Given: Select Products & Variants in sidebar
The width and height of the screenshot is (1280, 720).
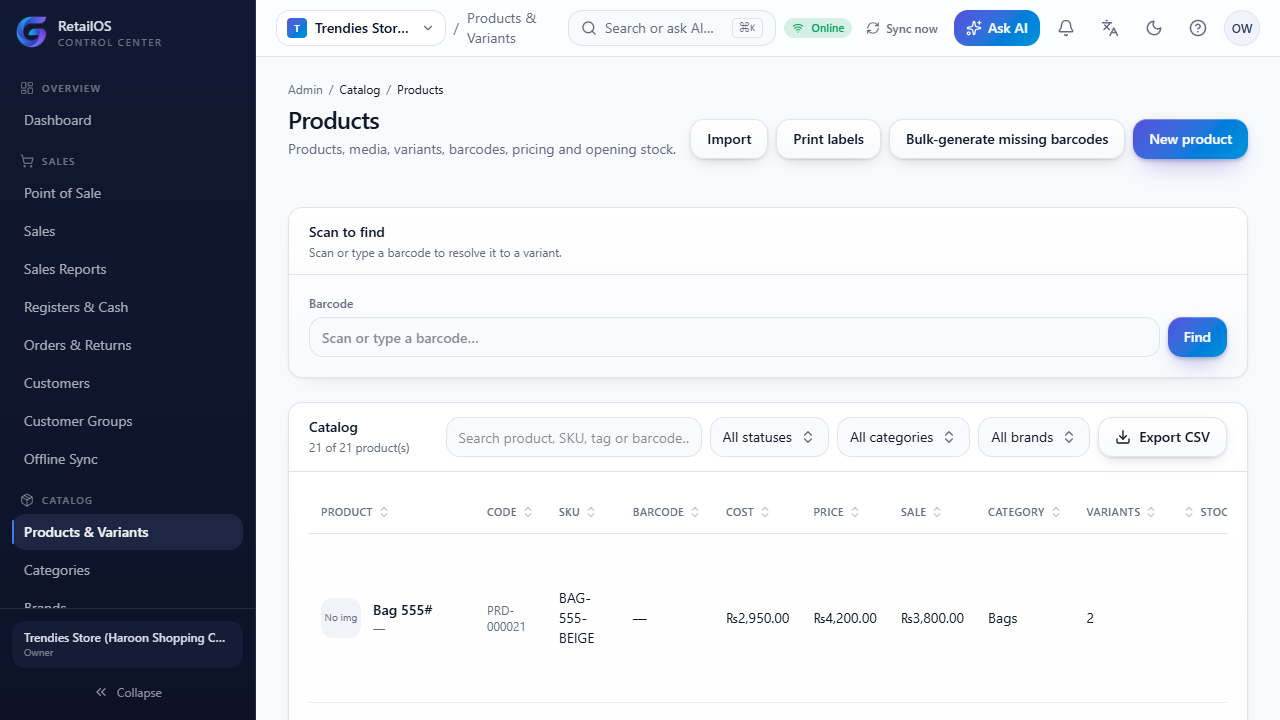Looking at the screenshot, I should (128, 532).
